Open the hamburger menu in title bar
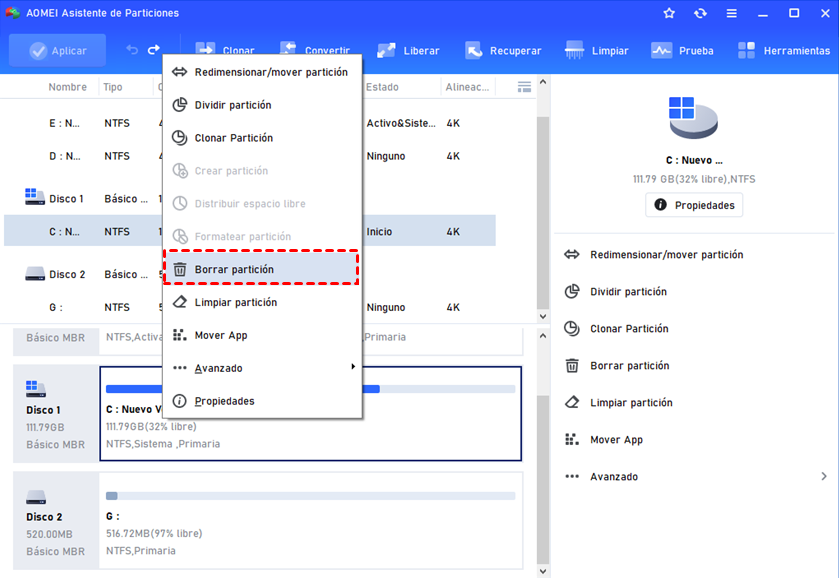839x578 pixels. click(731, 13)
